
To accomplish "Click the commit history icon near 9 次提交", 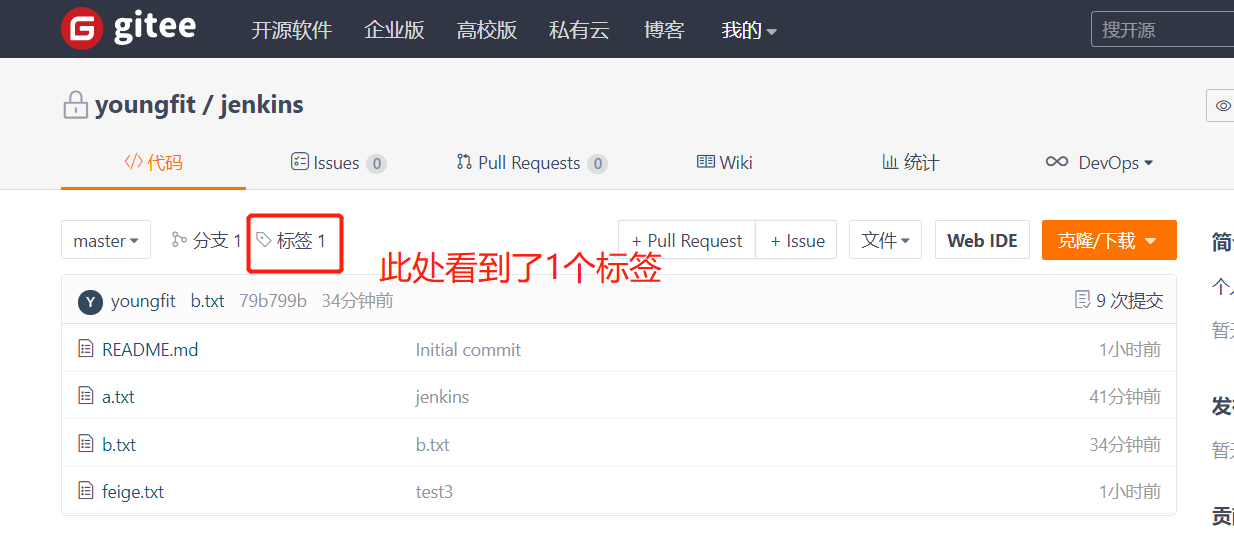I will [1082, 300].
